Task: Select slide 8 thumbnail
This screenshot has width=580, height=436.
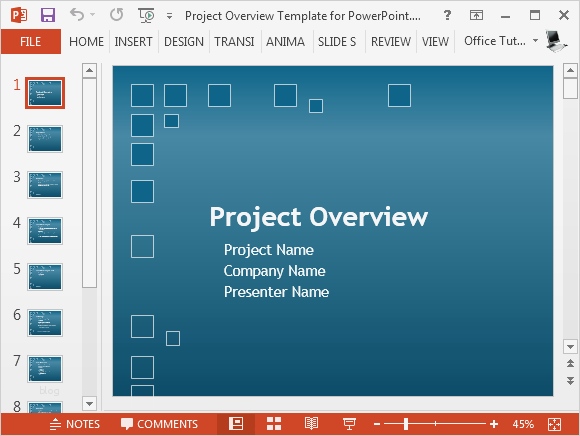Action: (45, 407)
